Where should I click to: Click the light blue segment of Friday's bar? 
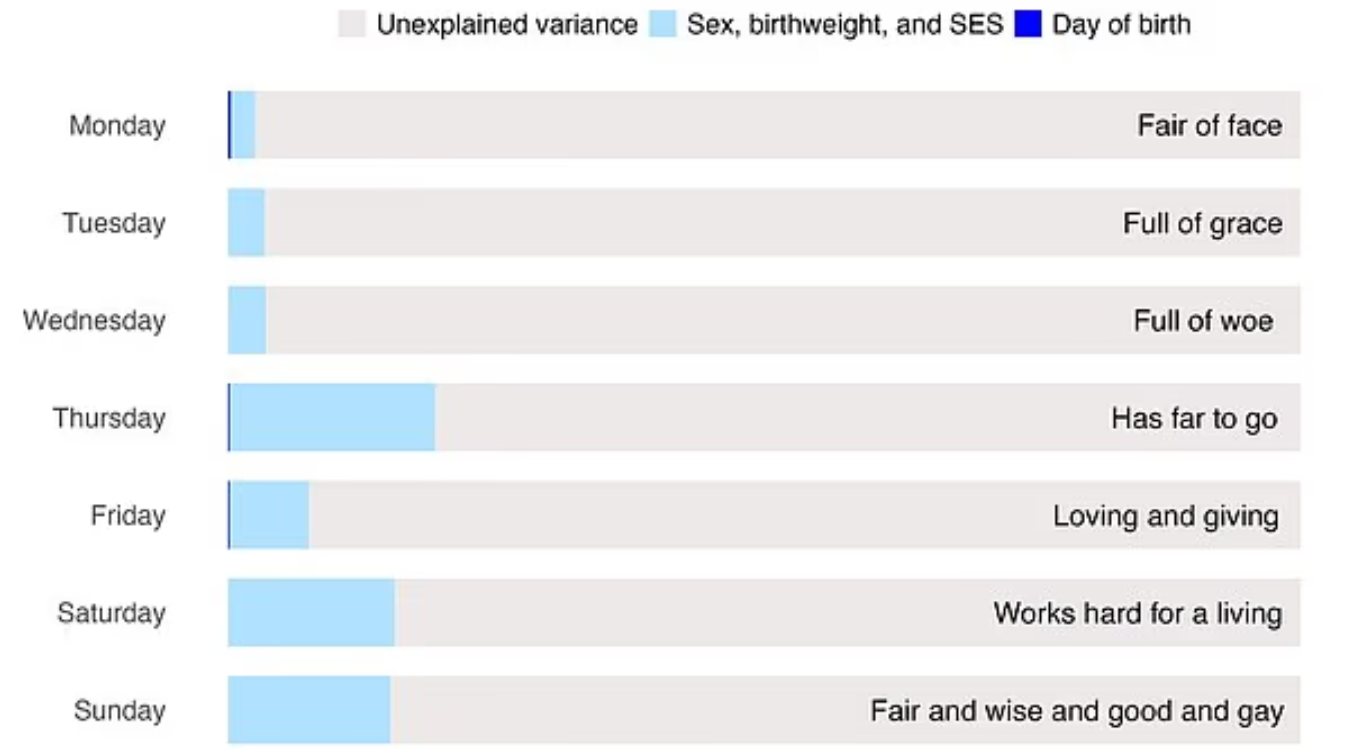pos(269,516)
